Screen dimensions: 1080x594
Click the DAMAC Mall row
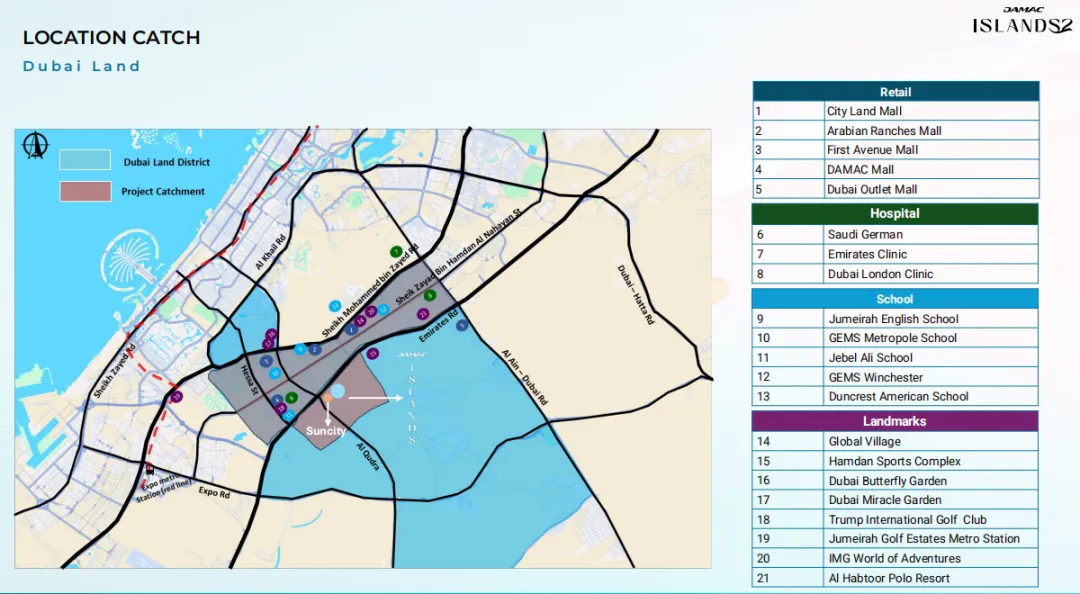(895, 170)
